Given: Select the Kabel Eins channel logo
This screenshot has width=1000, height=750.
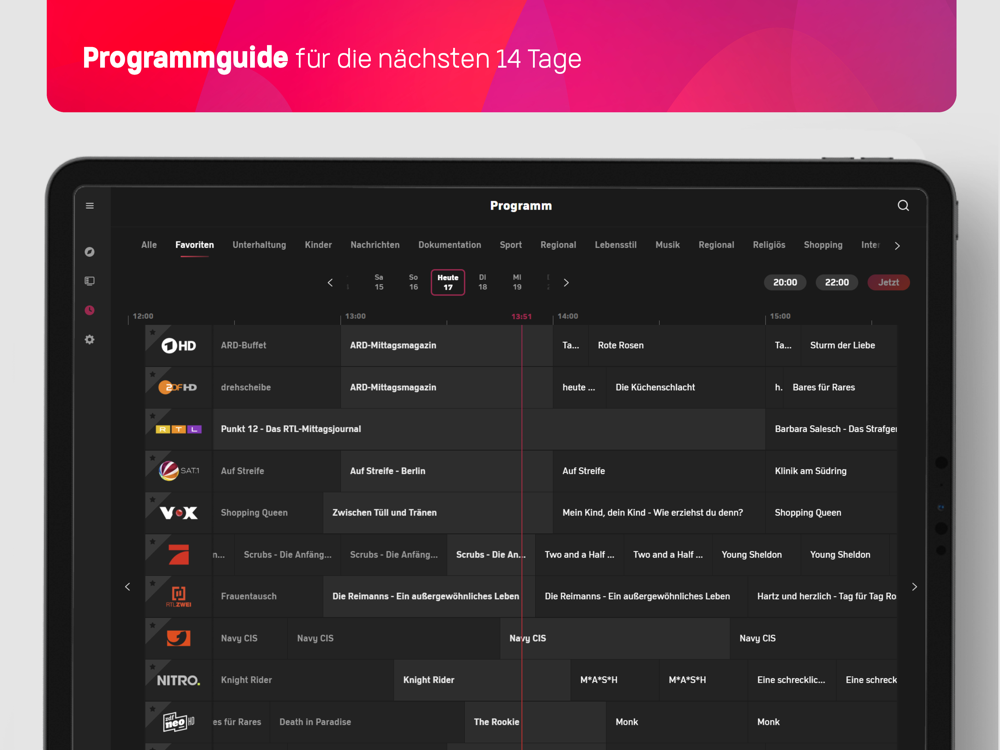Looking at the screenshot, I should tap(179, 638).
